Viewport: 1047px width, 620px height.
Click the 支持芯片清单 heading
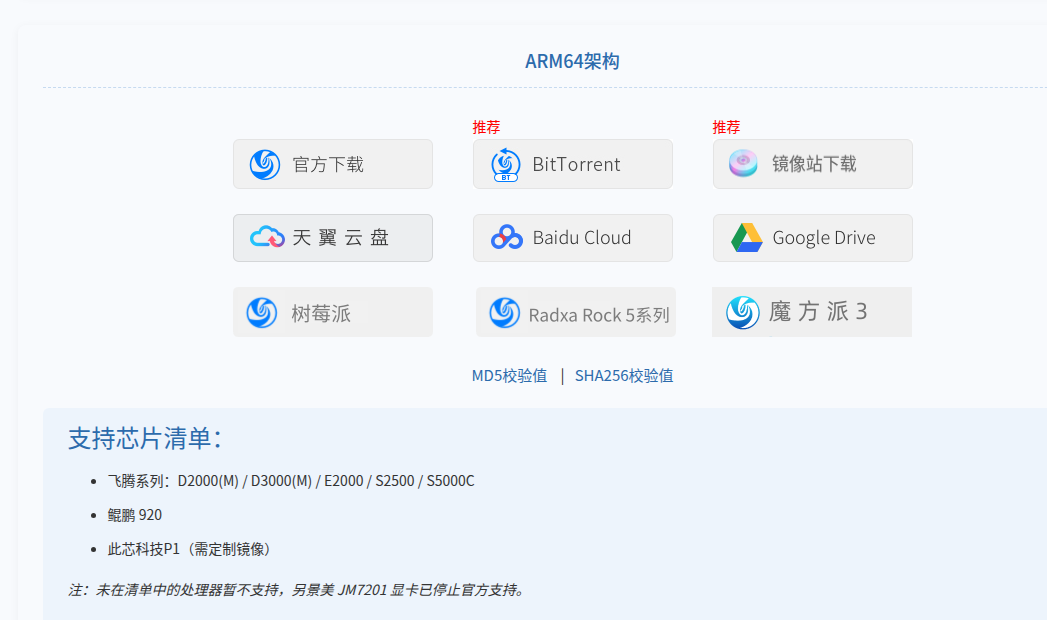click(145, 438)
